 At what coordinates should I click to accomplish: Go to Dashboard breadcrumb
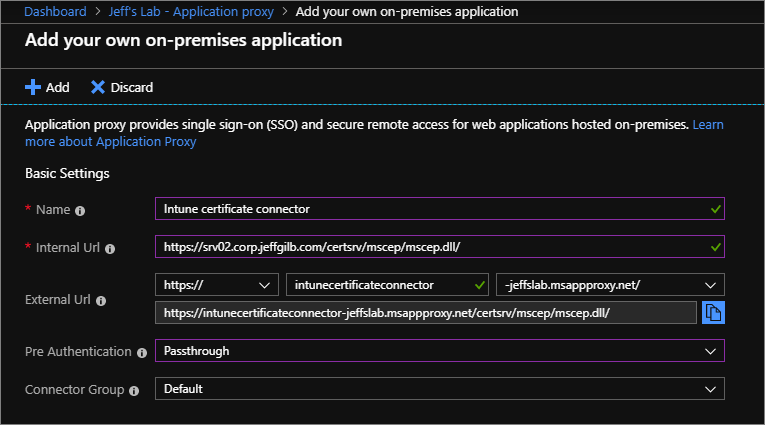coord(55,12)
